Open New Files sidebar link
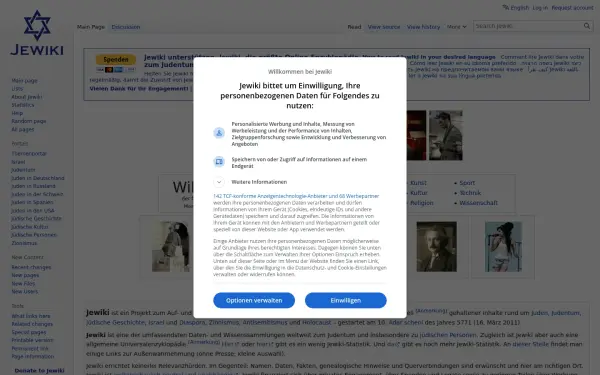600x375 pixels. click(23, 284)
